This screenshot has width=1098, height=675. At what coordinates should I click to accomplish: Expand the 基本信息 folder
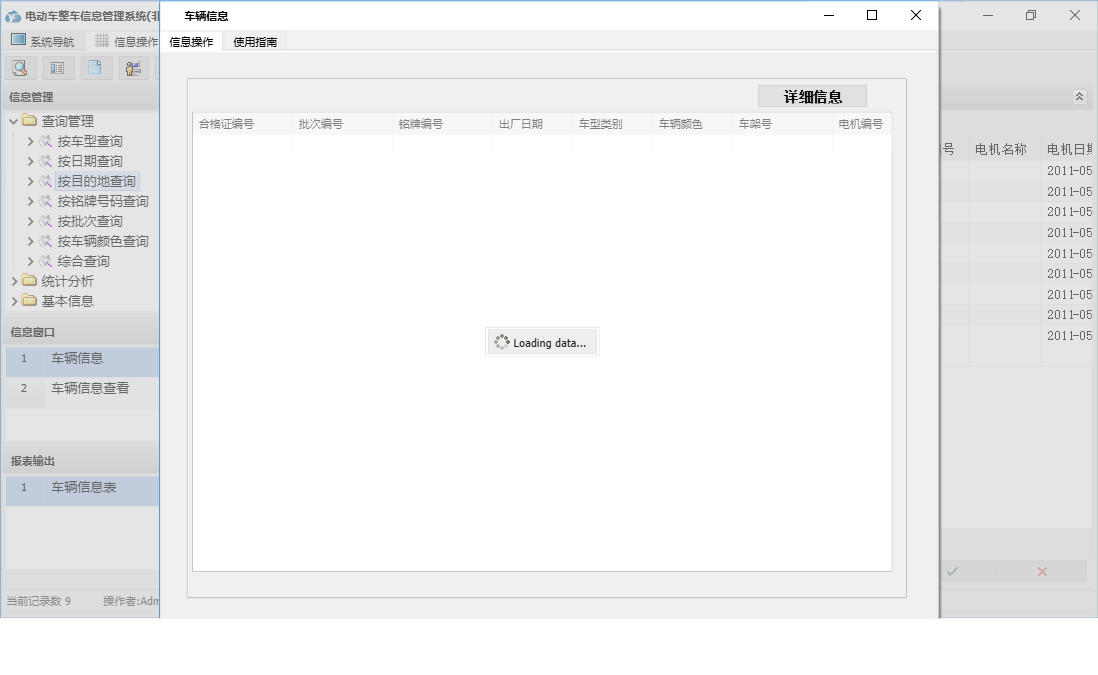click(x=13, y=300)
